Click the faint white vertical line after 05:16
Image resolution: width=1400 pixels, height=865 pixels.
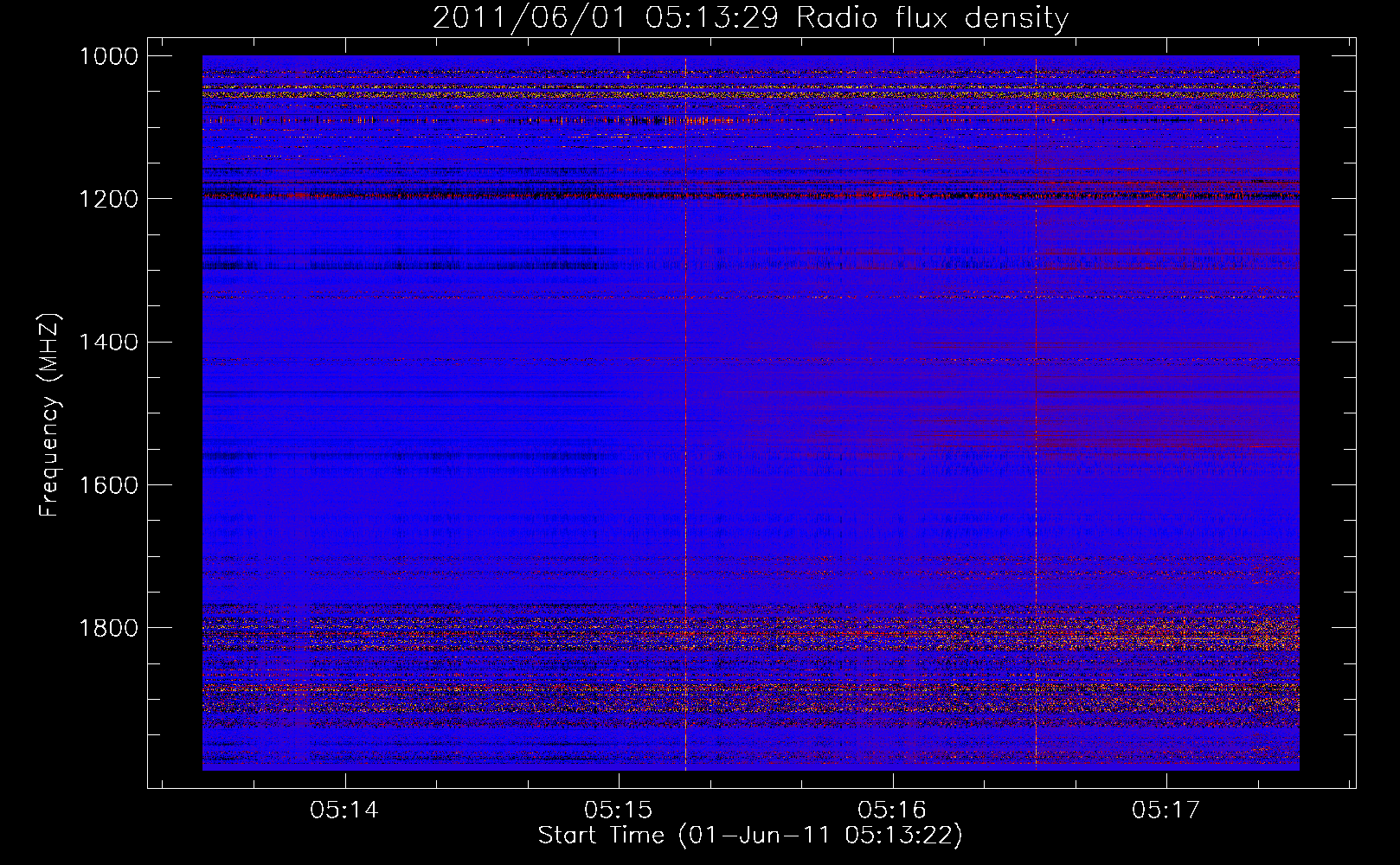tap(1035, 413)
